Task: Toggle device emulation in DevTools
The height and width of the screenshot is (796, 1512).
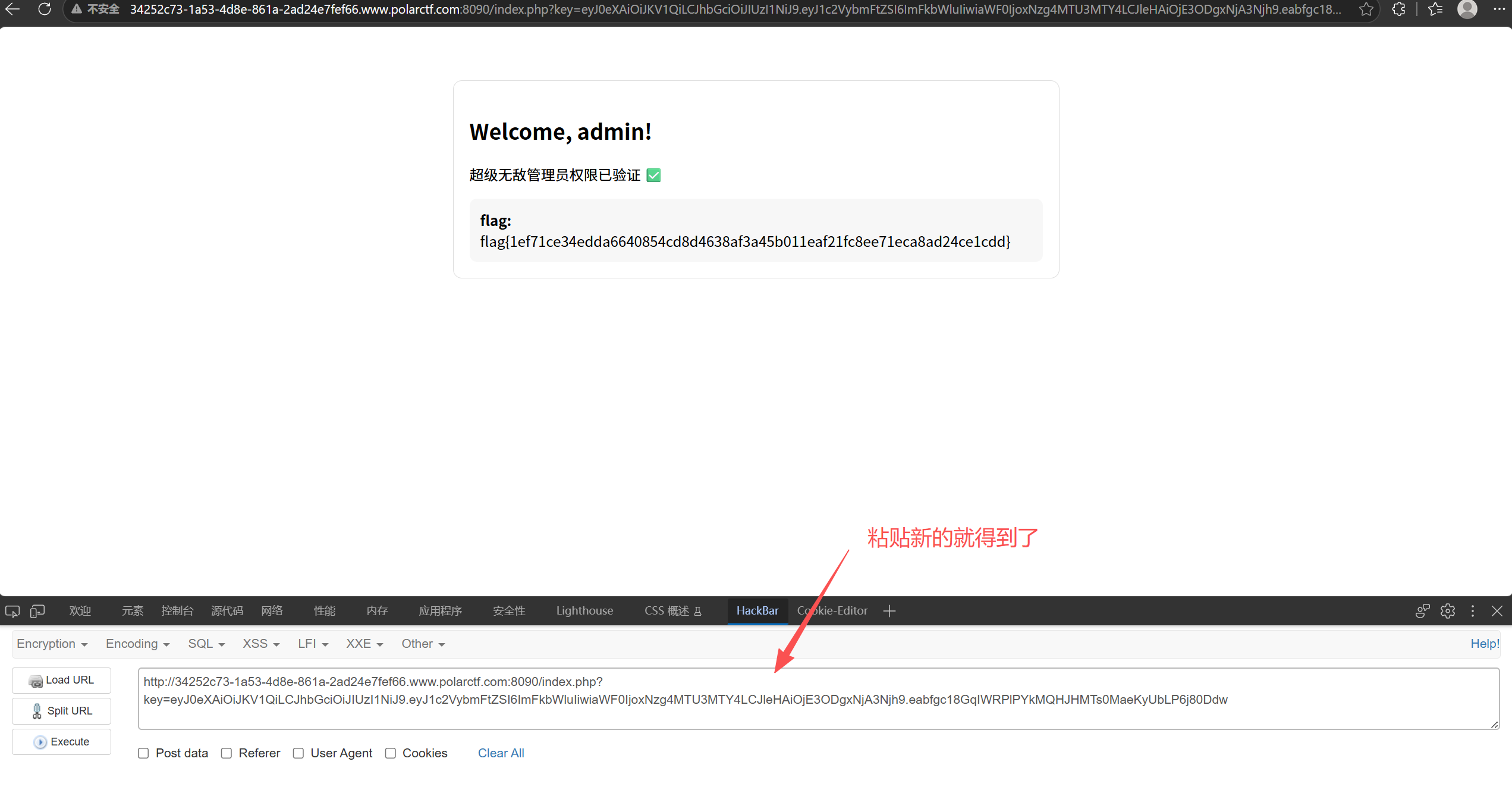Action: coord(37,611)
